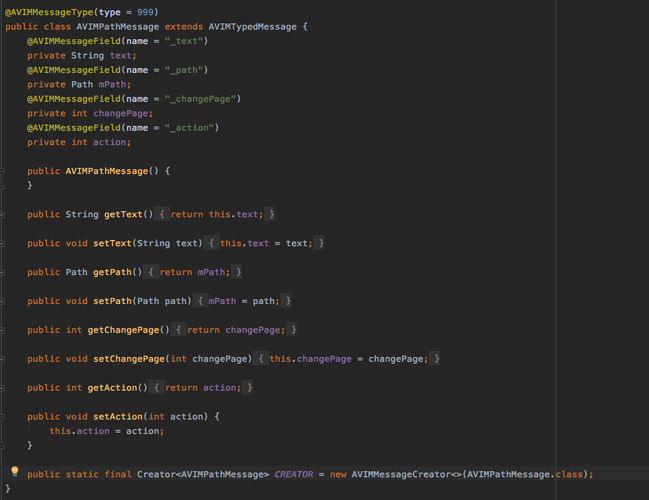Image resolution: width=649 pixels, height=500 pixels.
Task: Expand the folded getChangePage() gutter marker
Action: tap(2, 330)
